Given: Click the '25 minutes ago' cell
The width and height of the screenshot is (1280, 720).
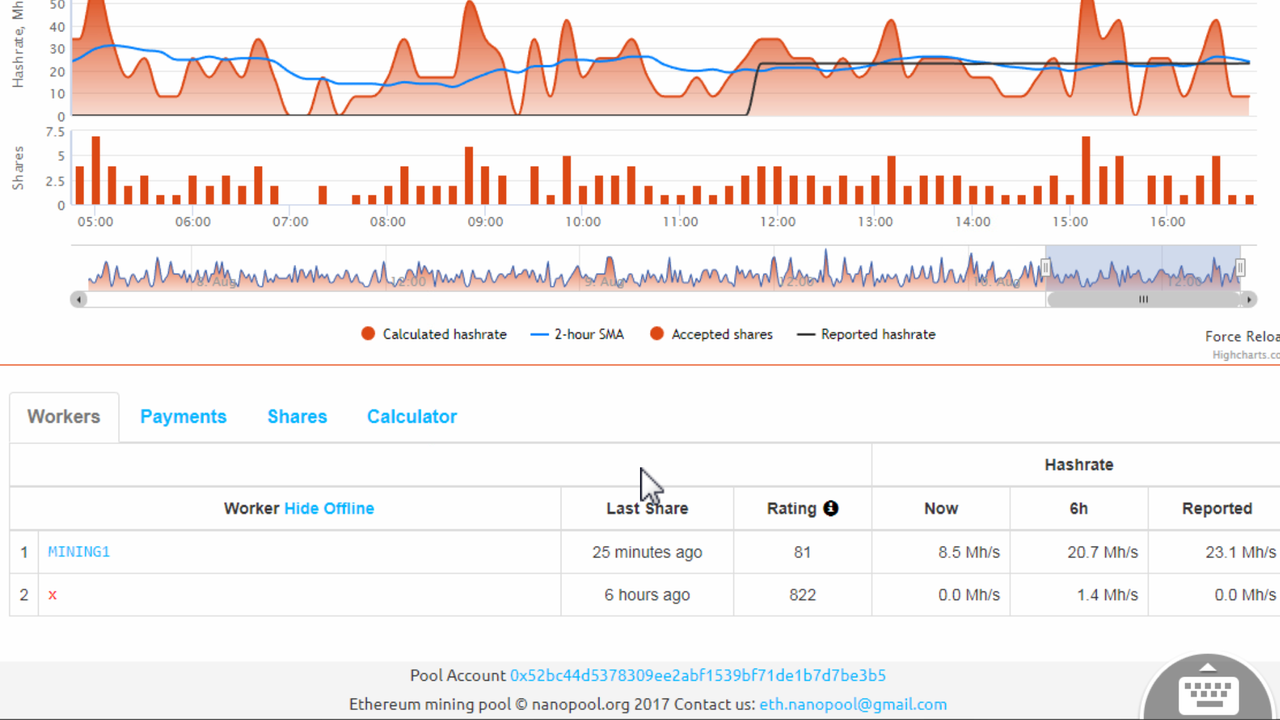Looking at the screenshot, I should click(x=647, y=552).
